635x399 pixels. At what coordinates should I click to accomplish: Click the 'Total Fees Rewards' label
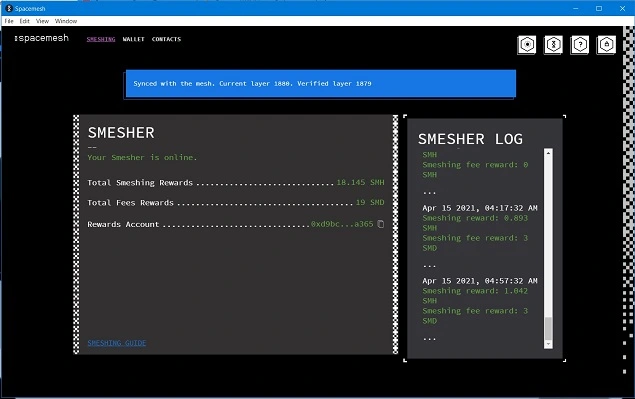130,203
